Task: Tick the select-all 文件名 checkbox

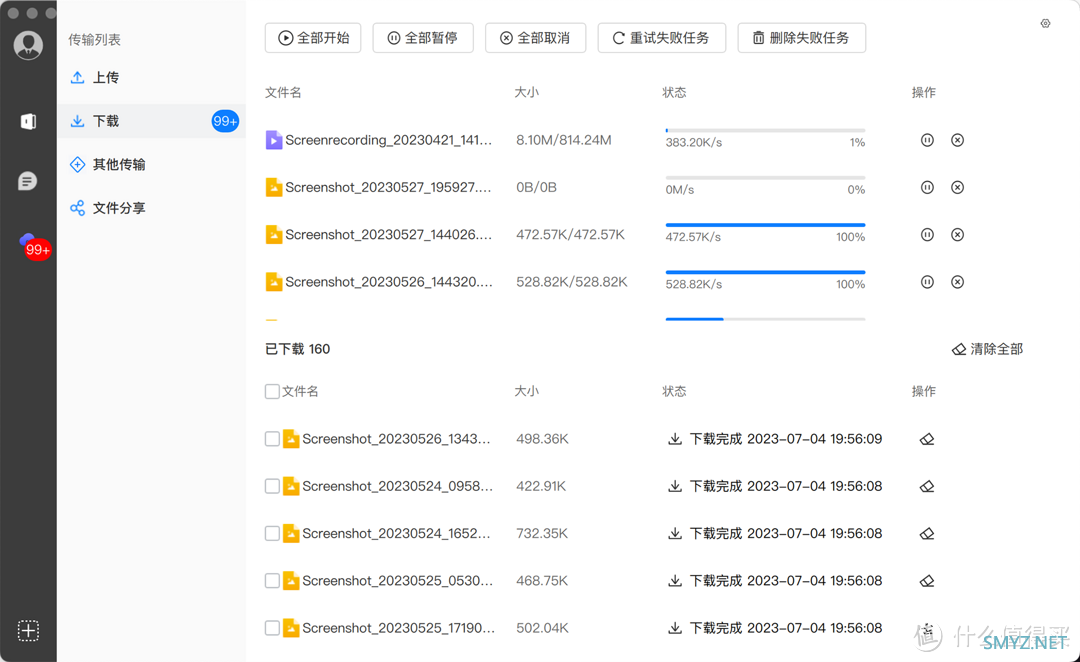Action: 272,391
